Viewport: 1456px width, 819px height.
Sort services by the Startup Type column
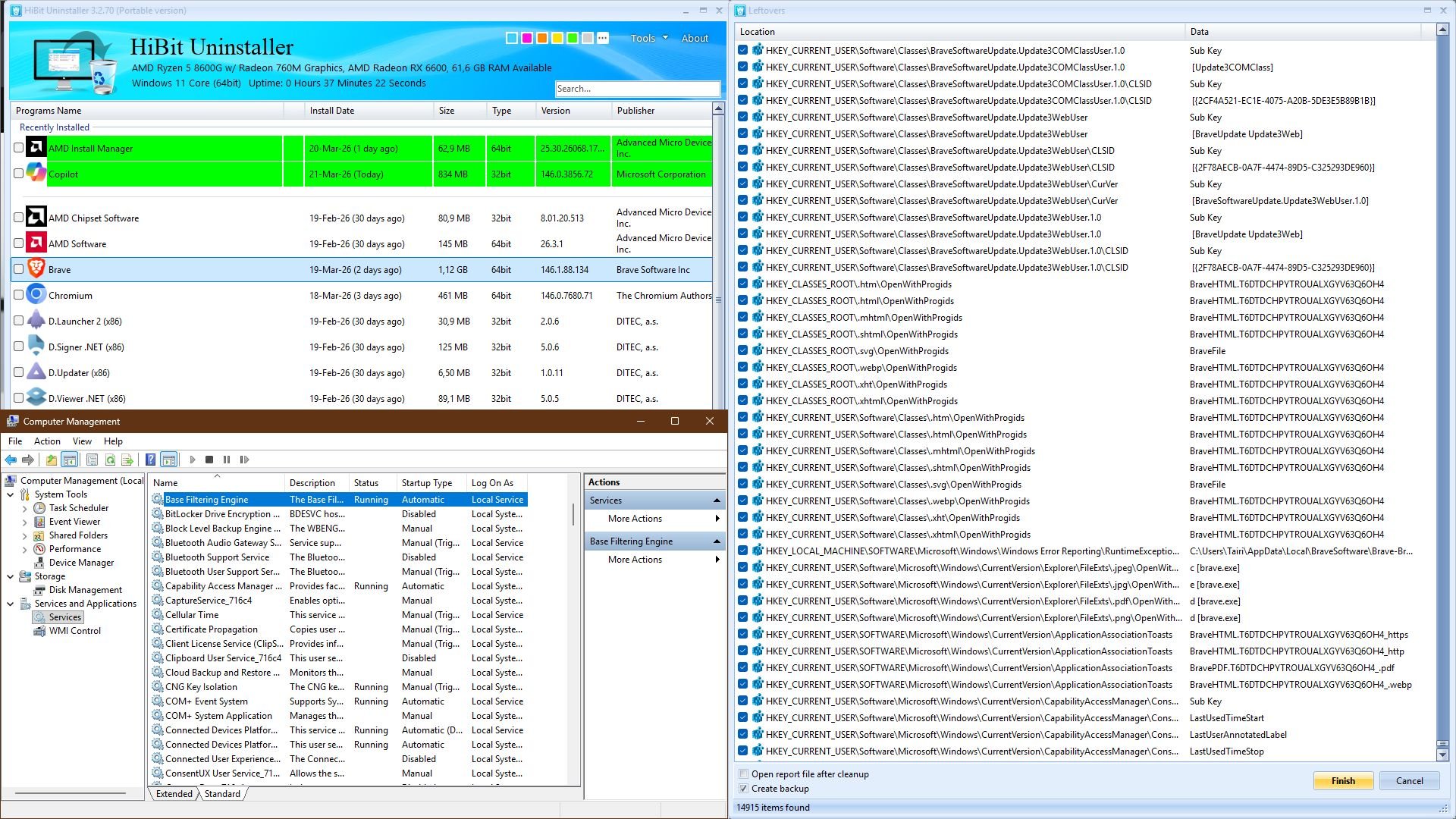[431, 483]
